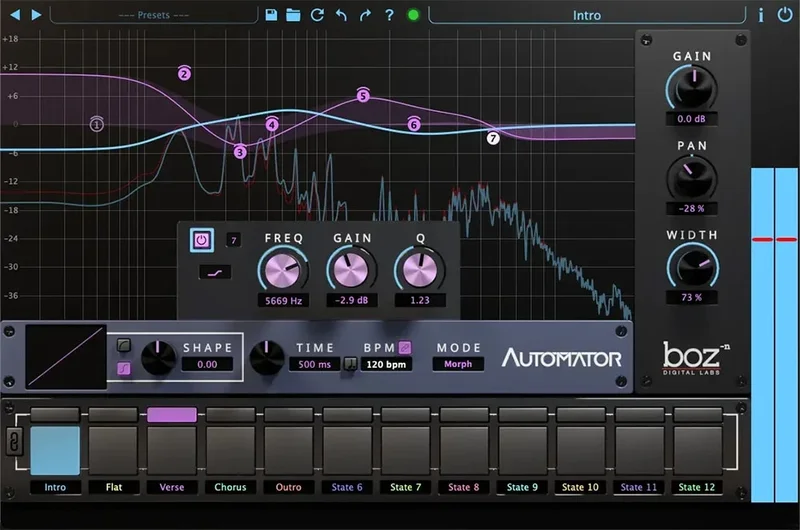Click the State 10 label

(581, 487)
